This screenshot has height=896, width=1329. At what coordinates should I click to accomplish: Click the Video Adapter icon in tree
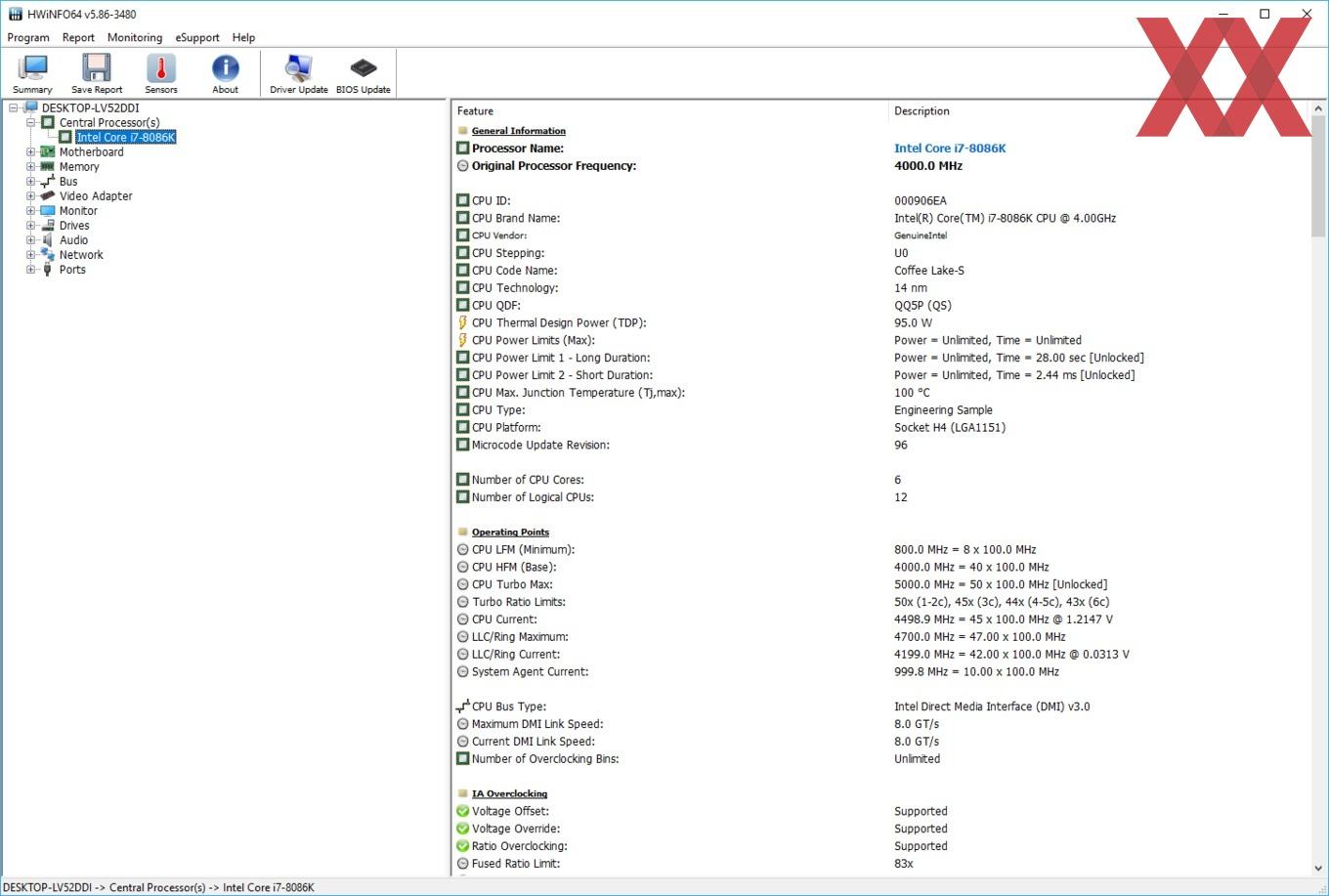click(x=47, y=195)
